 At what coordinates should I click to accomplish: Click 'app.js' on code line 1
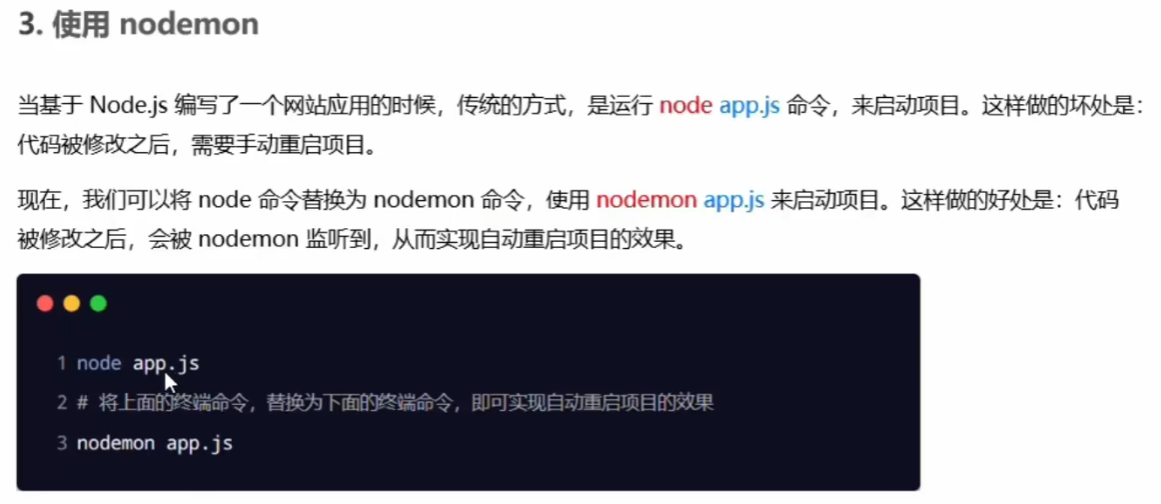point(166,364)
